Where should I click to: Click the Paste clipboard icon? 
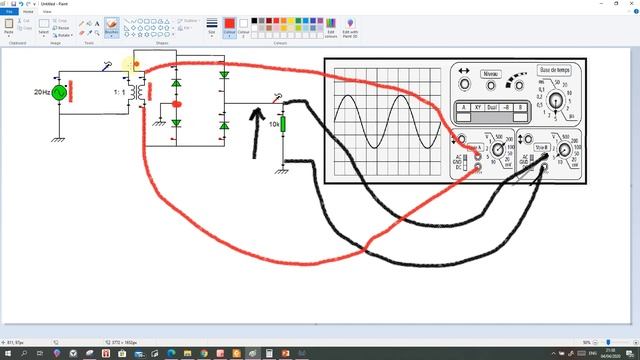click(x=9, y=24)
